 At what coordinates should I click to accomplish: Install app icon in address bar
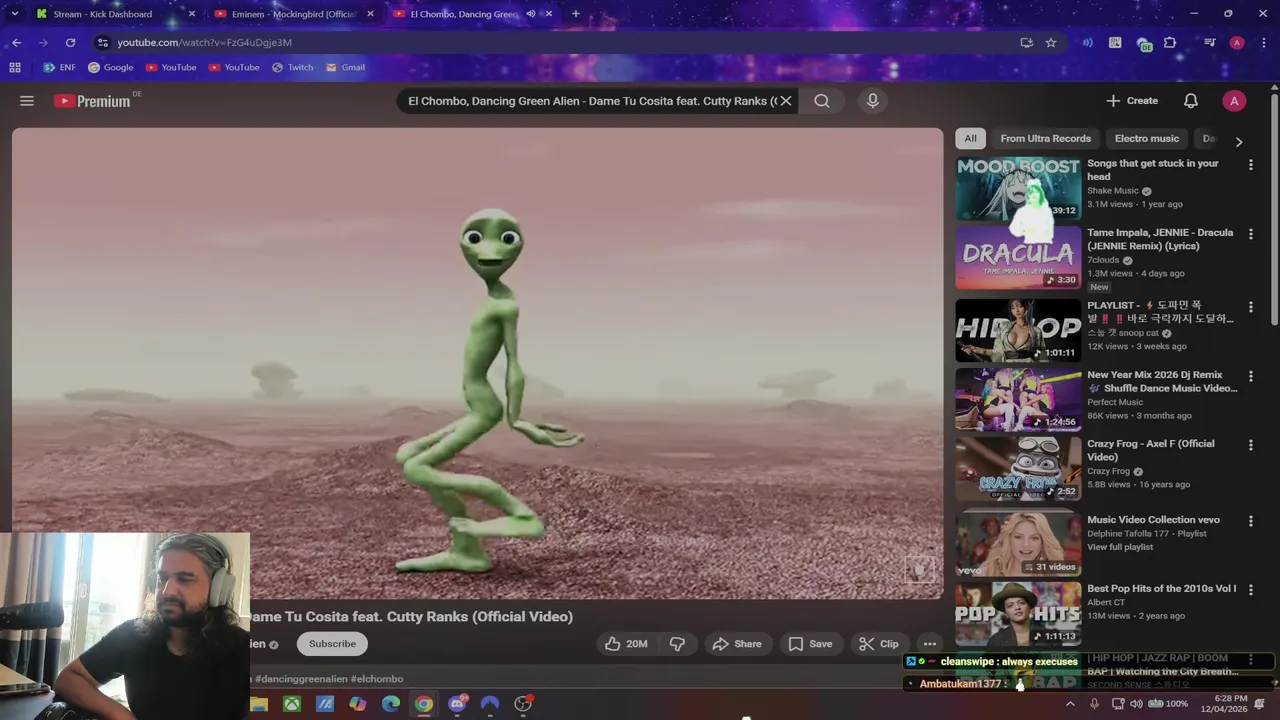1027,43
